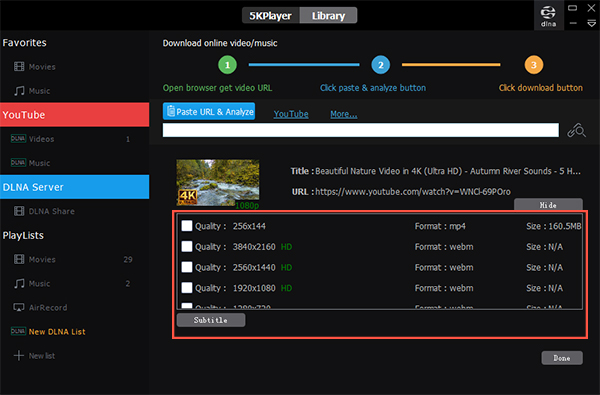Click the '1080p' label under thumbnail

(x=247, y=206)
